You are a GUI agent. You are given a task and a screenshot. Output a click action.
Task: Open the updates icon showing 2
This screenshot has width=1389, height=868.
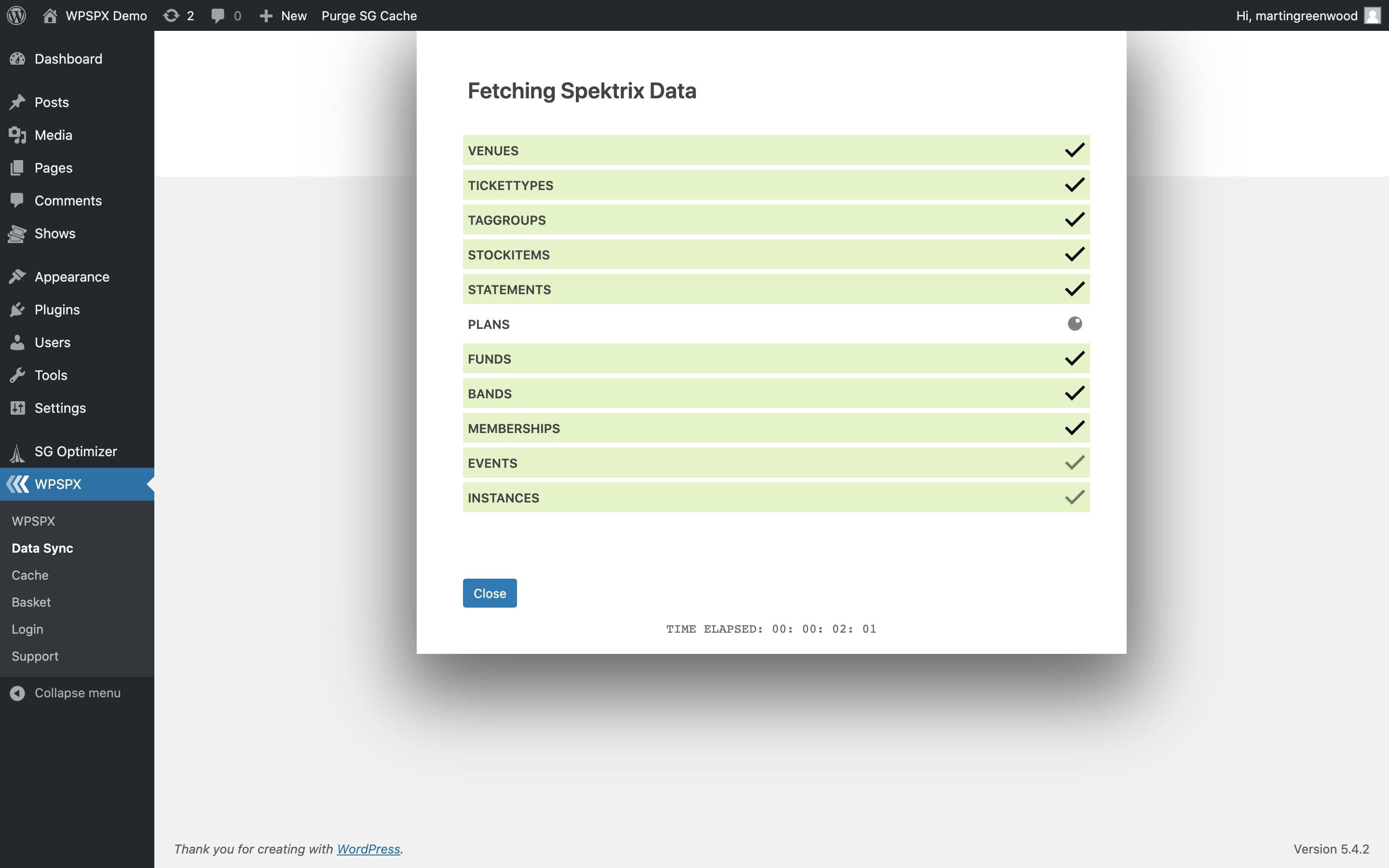(x=171, y=15)
